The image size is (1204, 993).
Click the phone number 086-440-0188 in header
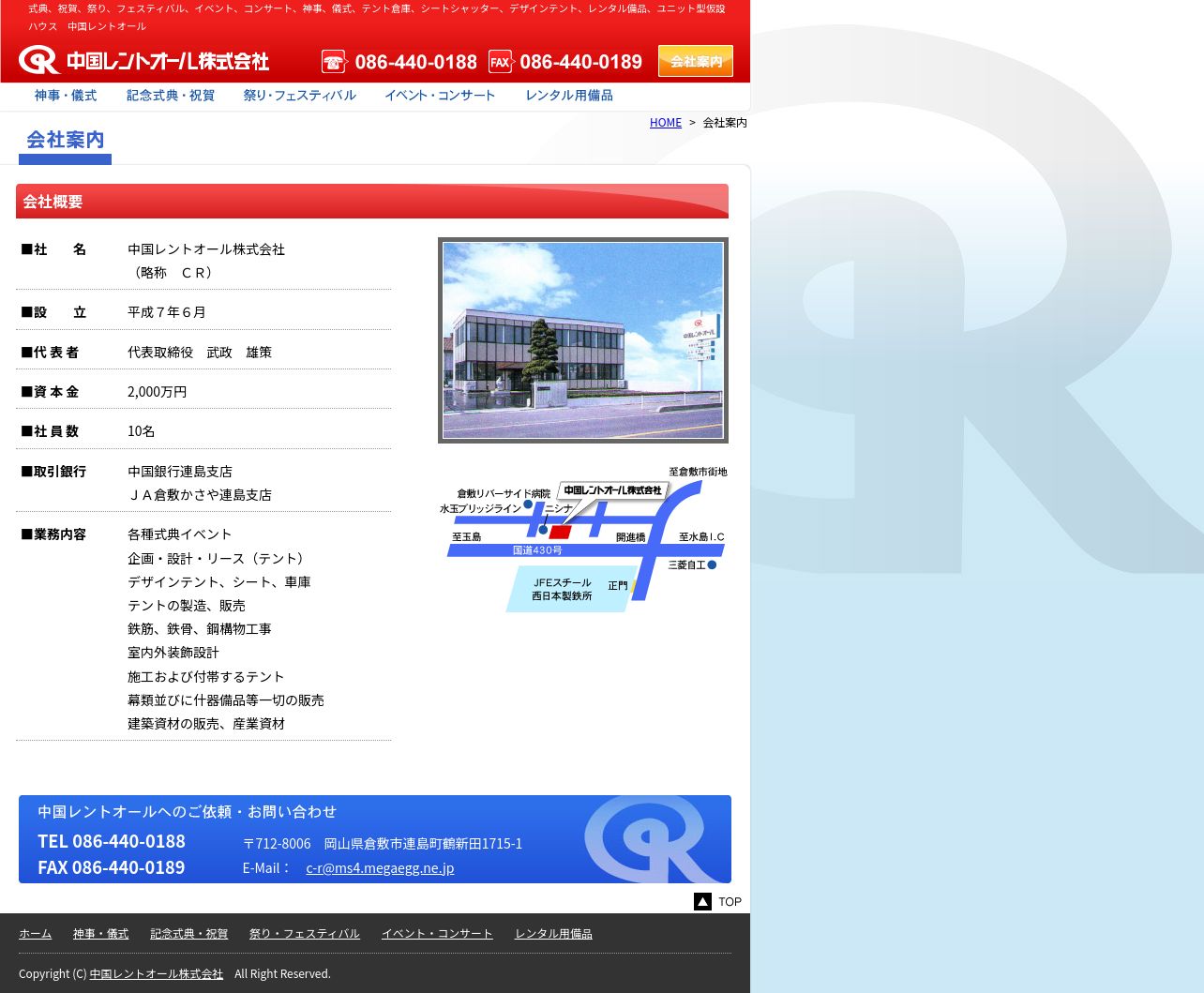tap(416, 62)
